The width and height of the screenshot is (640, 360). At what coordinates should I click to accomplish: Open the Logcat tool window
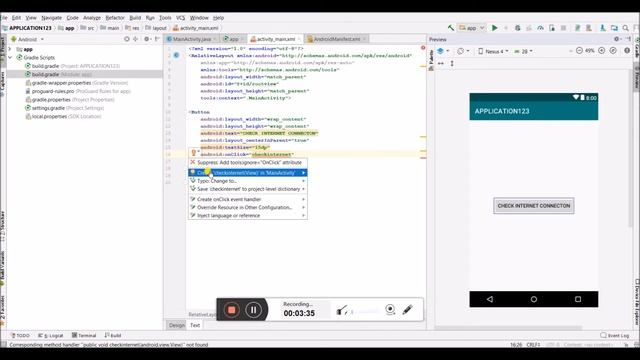tap(51, 336)
